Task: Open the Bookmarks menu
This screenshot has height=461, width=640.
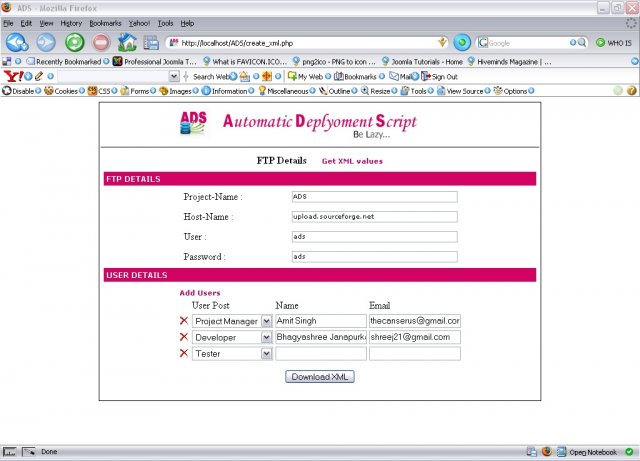Action: [x=106, y=22]
